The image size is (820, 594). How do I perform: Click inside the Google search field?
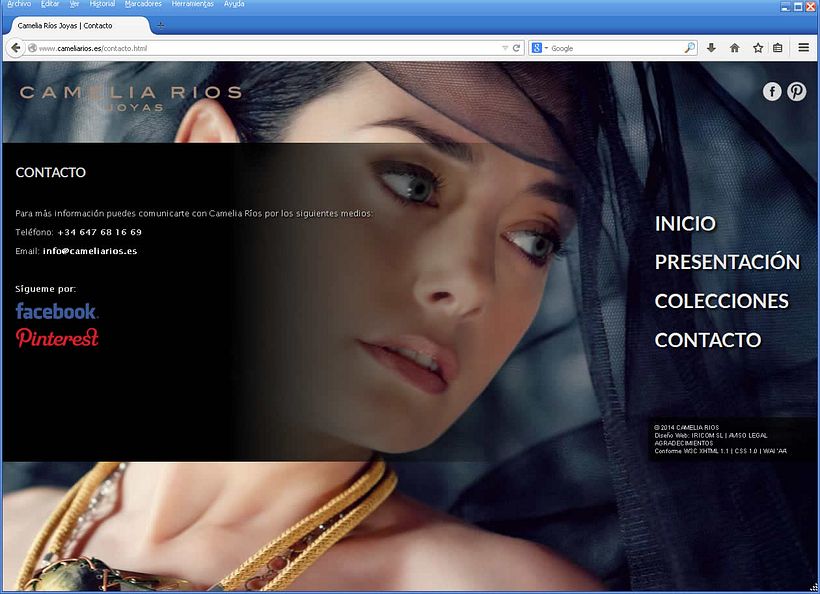615,48
